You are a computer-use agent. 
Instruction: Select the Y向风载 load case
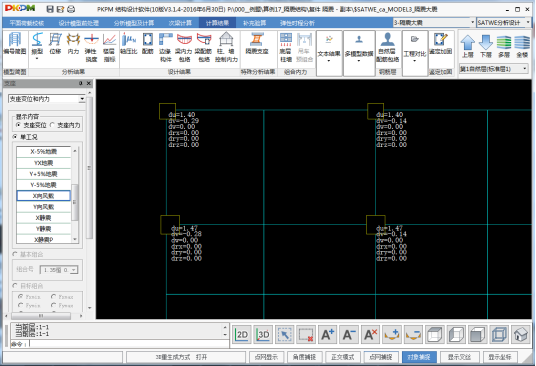tap(43, 206)
